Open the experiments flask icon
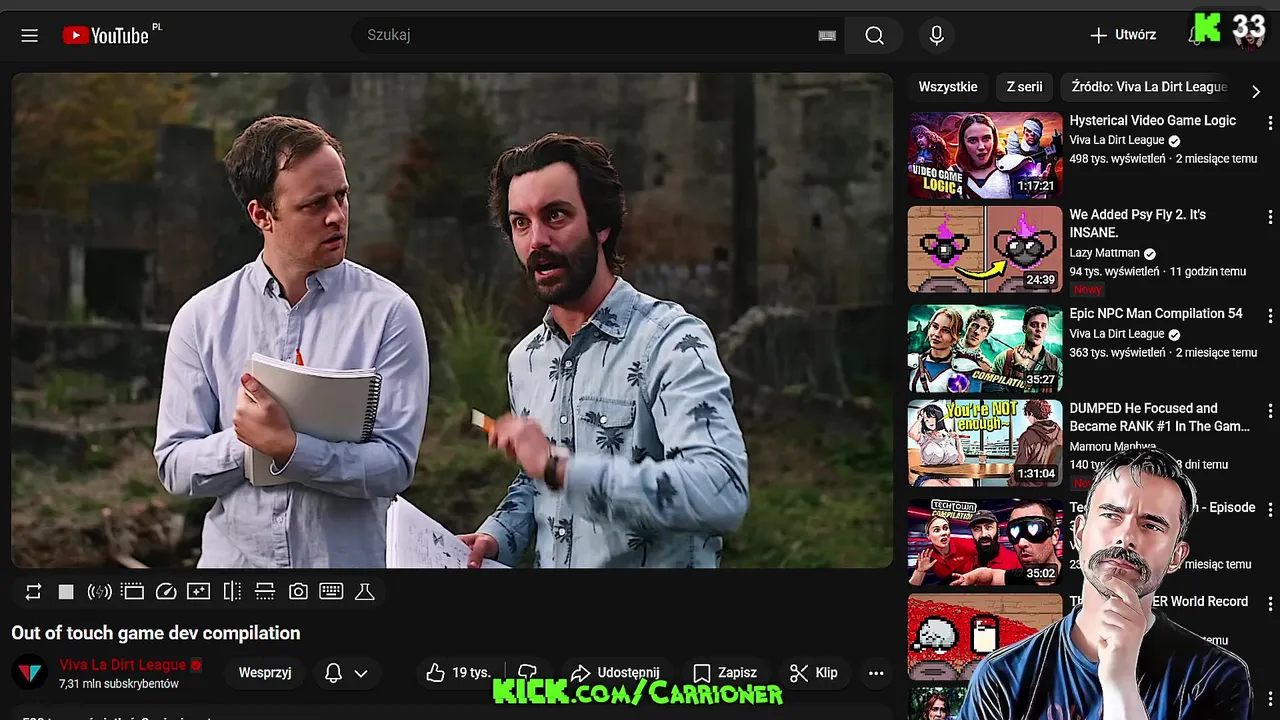 [x=365, y=592]
